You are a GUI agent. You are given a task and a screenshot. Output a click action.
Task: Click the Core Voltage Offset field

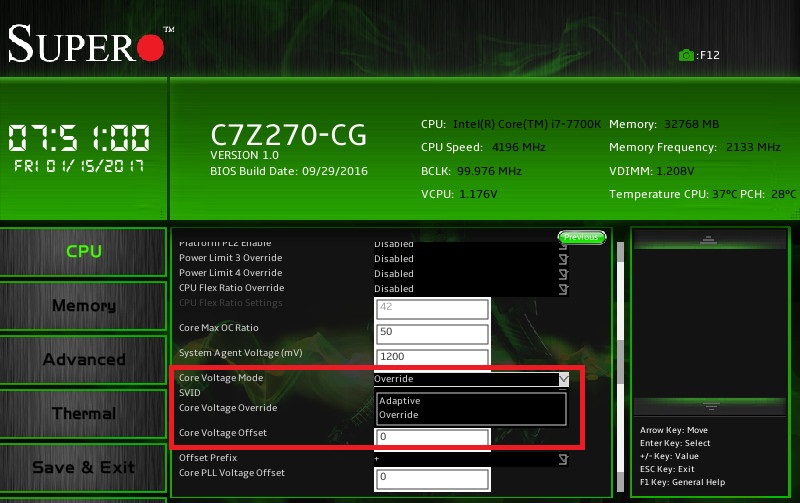click(x=432, y=438)
